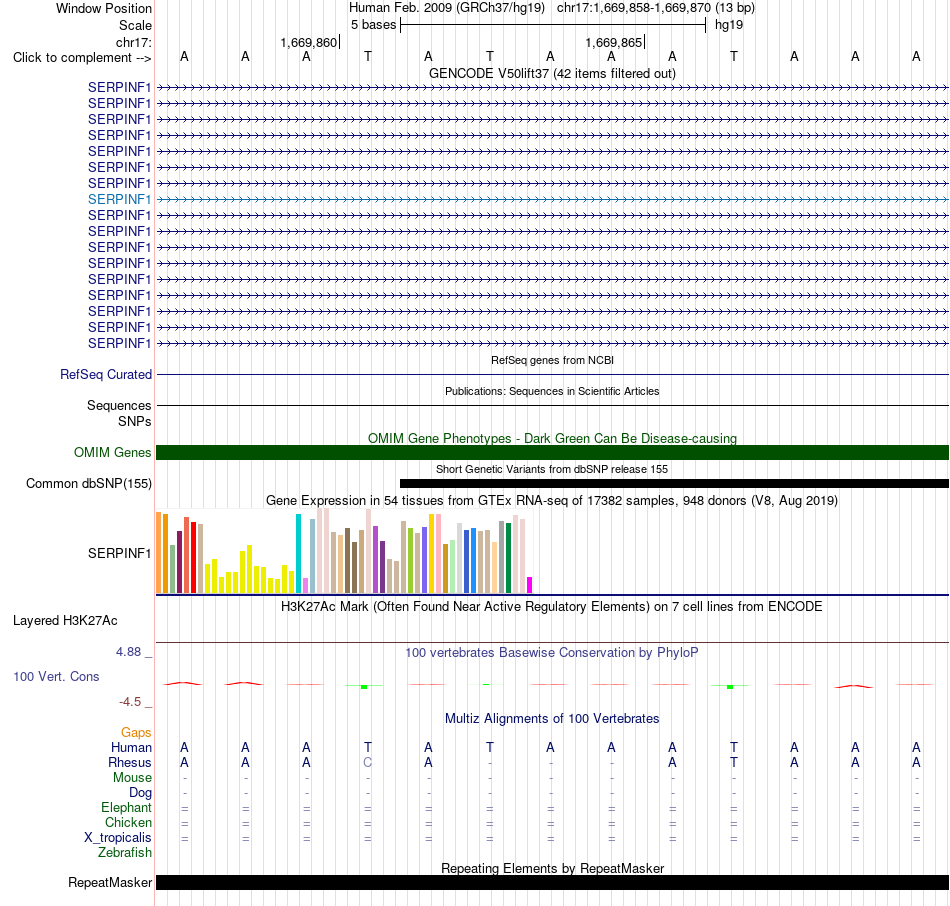Click coordinate marker 1,669,865
The width and height of the screenshot is (950, 906).
(x=613, y=42)
